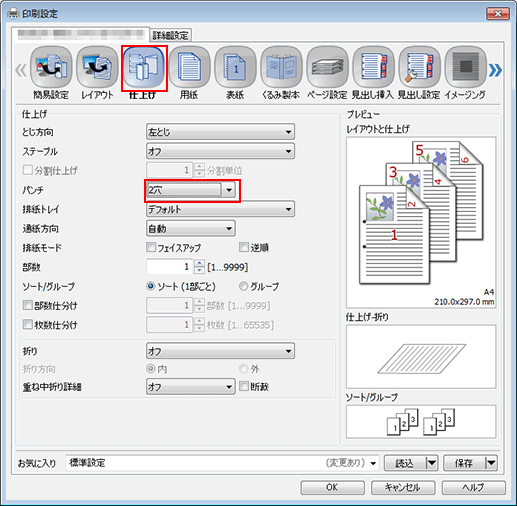Select the blurred printer name tab
The height and width of the screenshot is (506, 517).
[x=80, y=34]
